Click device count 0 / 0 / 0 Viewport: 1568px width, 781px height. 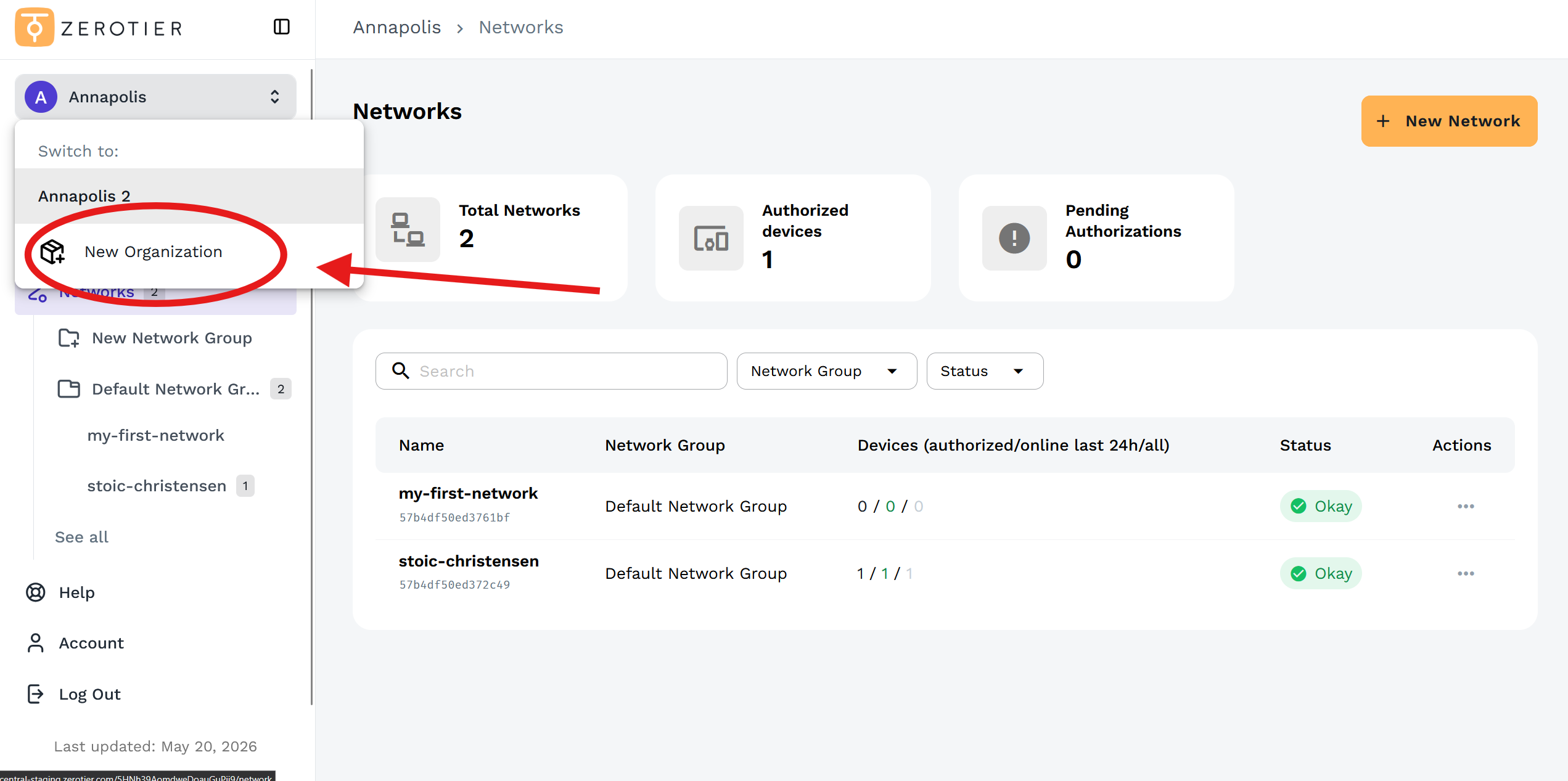pos(890,506)
